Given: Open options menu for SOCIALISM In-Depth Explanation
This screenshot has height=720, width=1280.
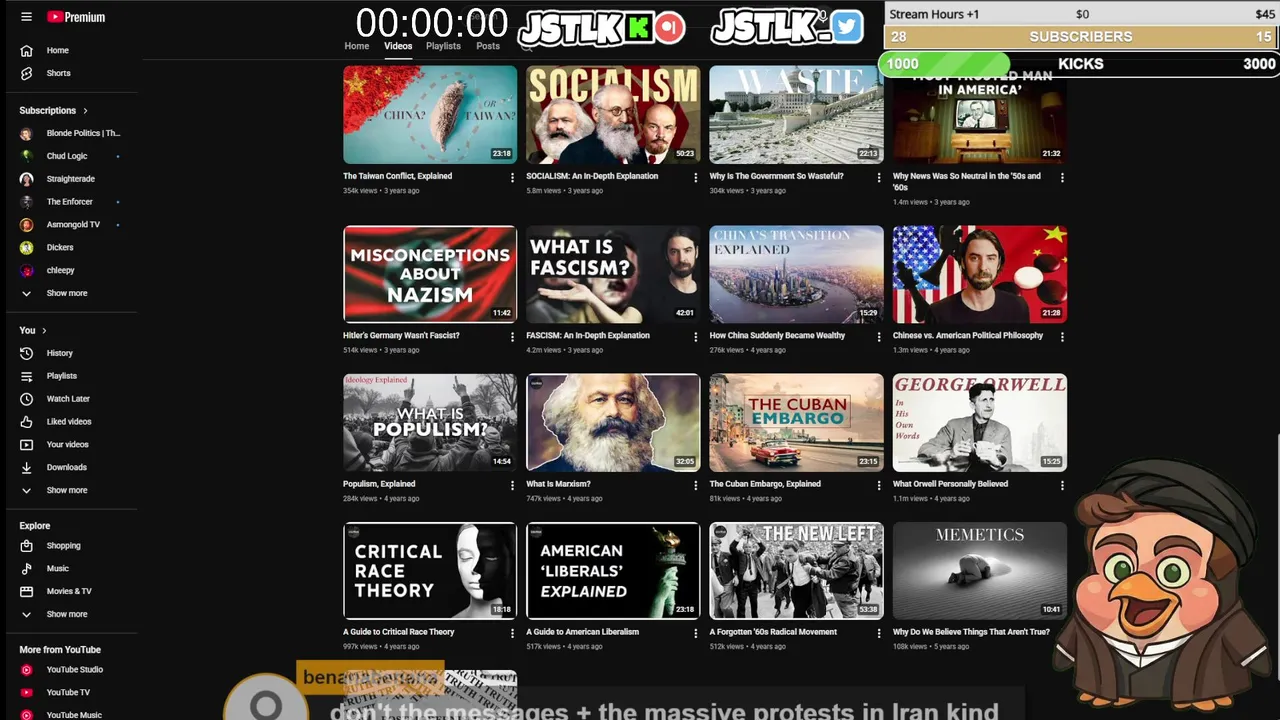Looking at the screenshot, I should coord(696,177).
